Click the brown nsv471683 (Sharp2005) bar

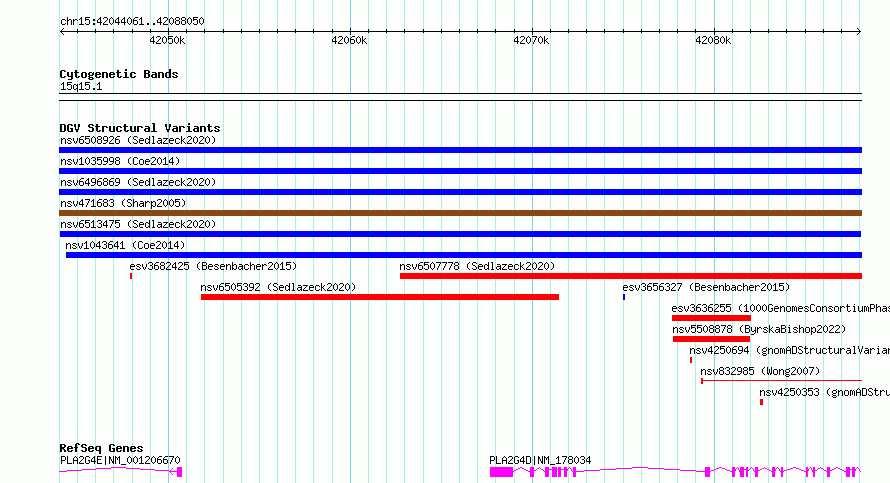(x=460, y=213)
